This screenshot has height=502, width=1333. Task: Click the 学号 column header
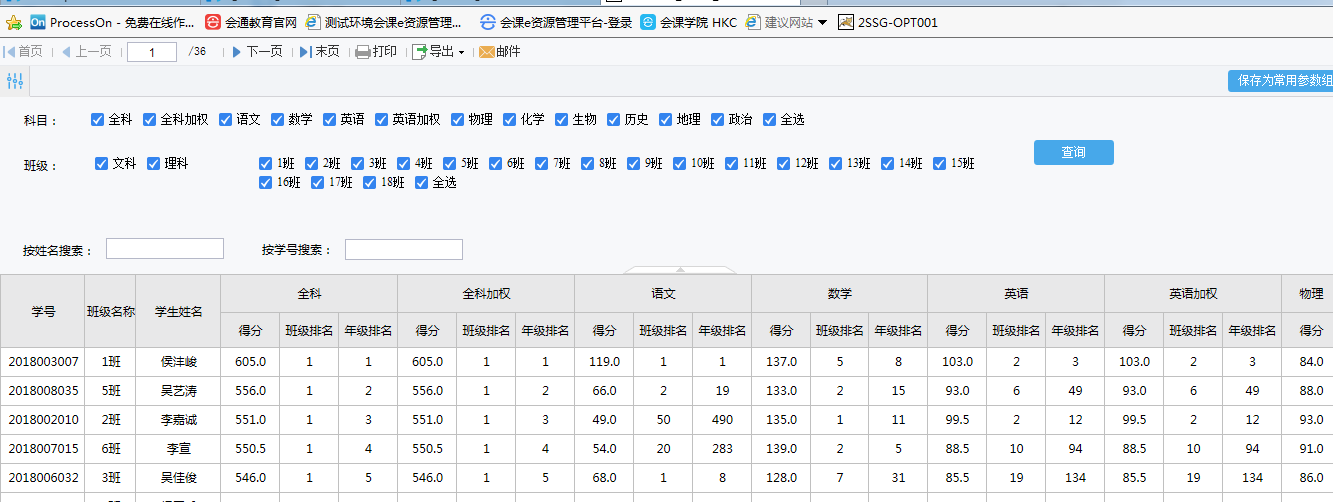(x=43, y=311)
